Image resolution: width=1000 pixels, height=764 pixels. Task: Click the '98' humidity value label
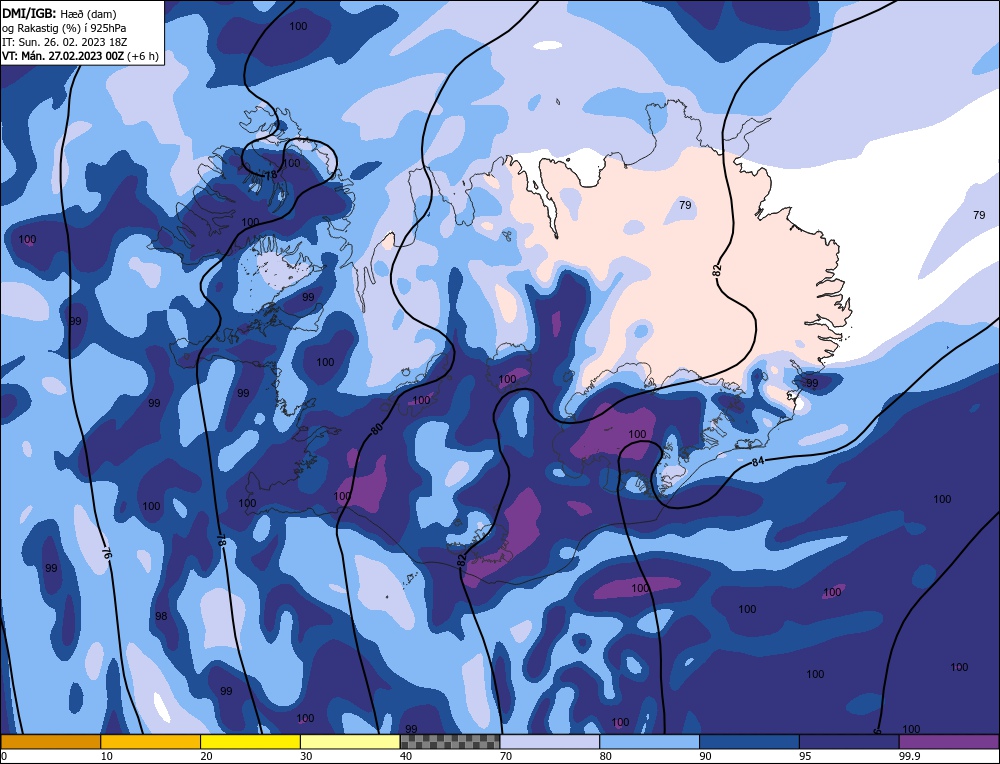point(161,616)
